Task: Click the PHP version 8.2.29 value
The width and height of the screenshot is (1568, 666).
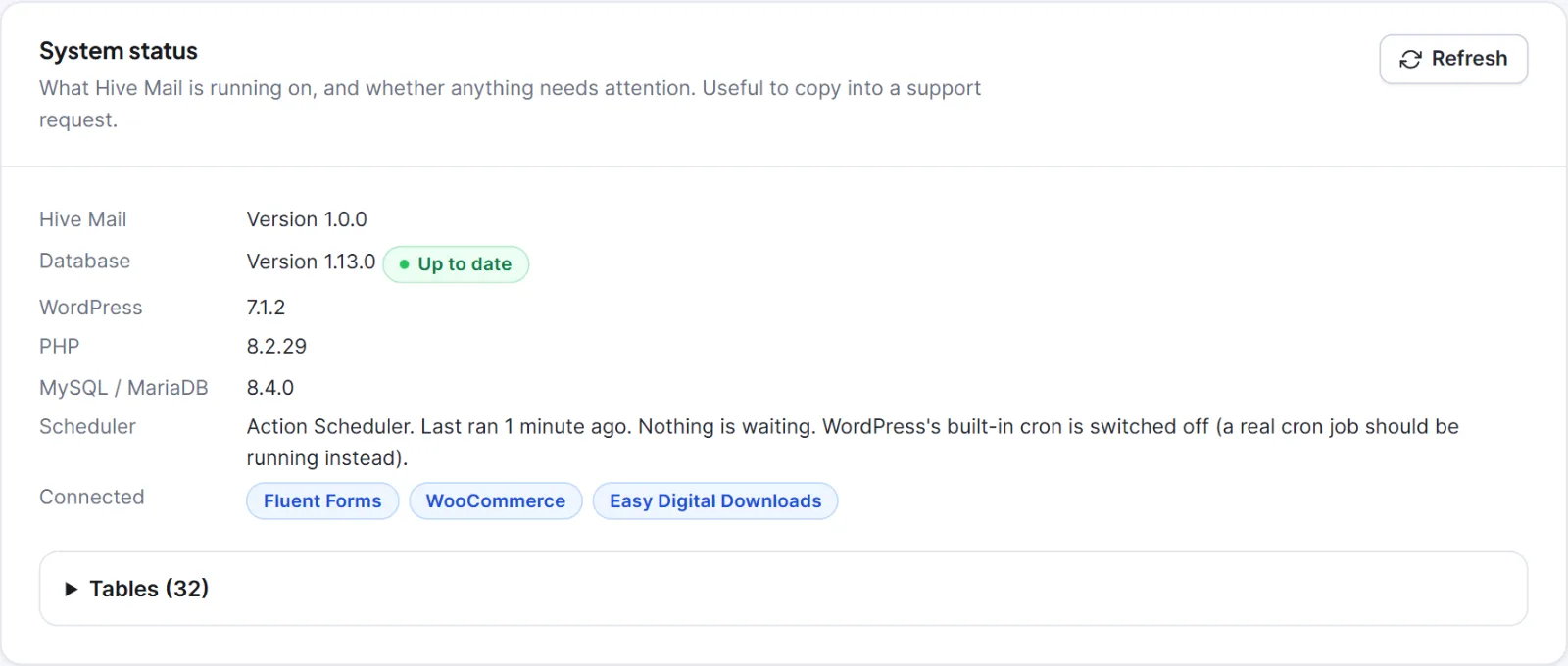Action: coord(276,346)
